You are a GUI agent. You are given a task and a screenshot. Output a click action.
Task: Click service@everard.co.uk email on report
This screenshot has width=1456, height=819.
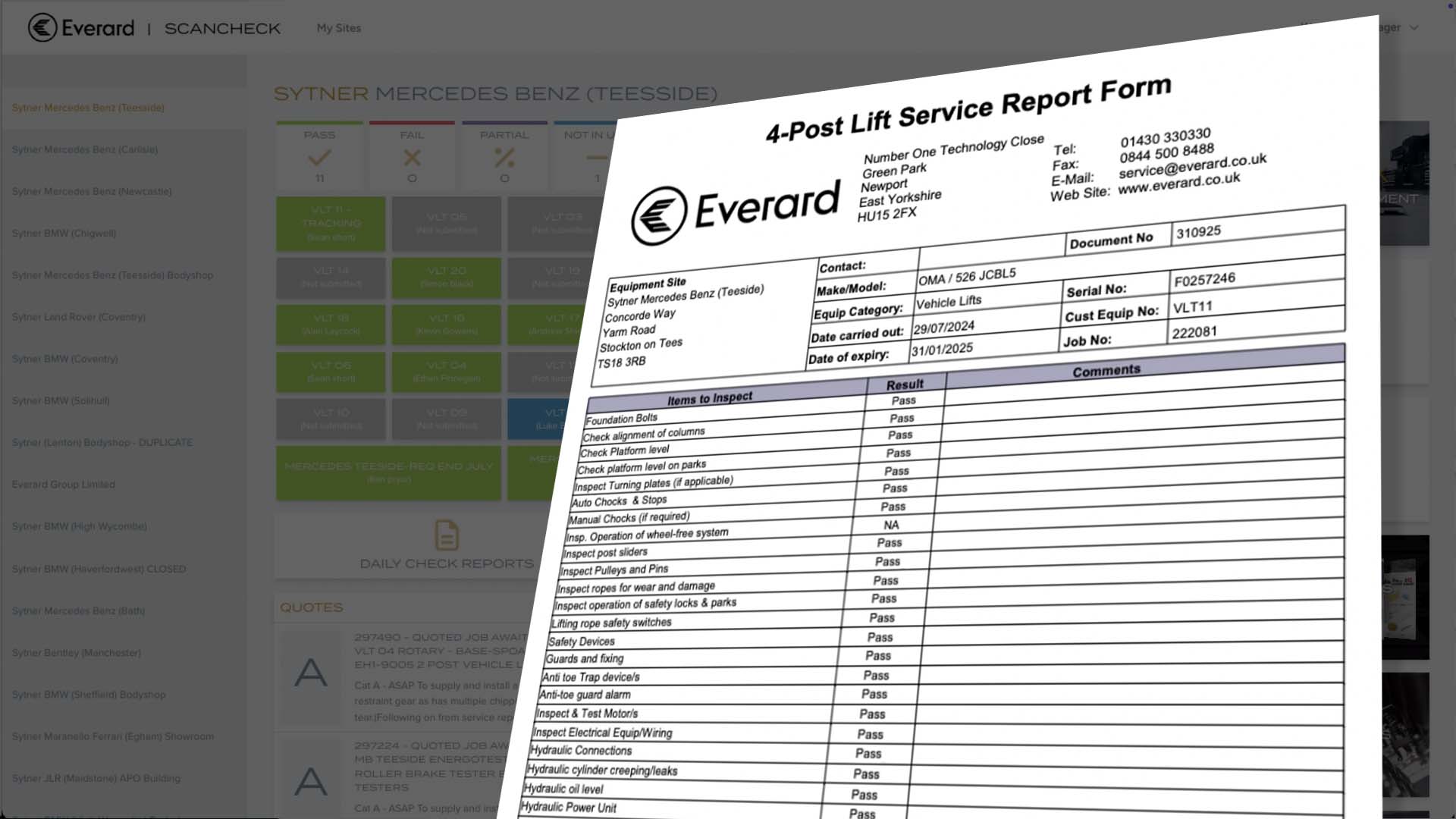(x=1192, y=166)
